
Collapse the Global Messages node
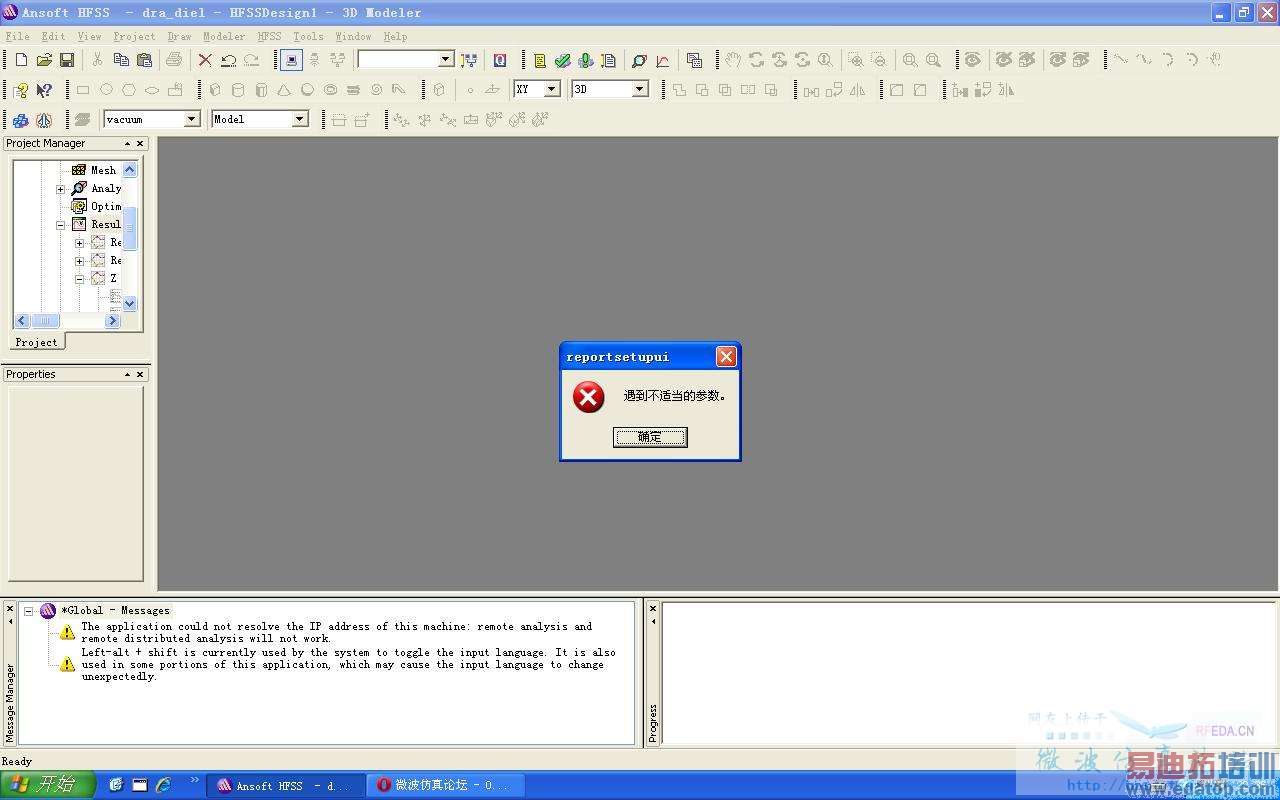click(x=29, y=611)
